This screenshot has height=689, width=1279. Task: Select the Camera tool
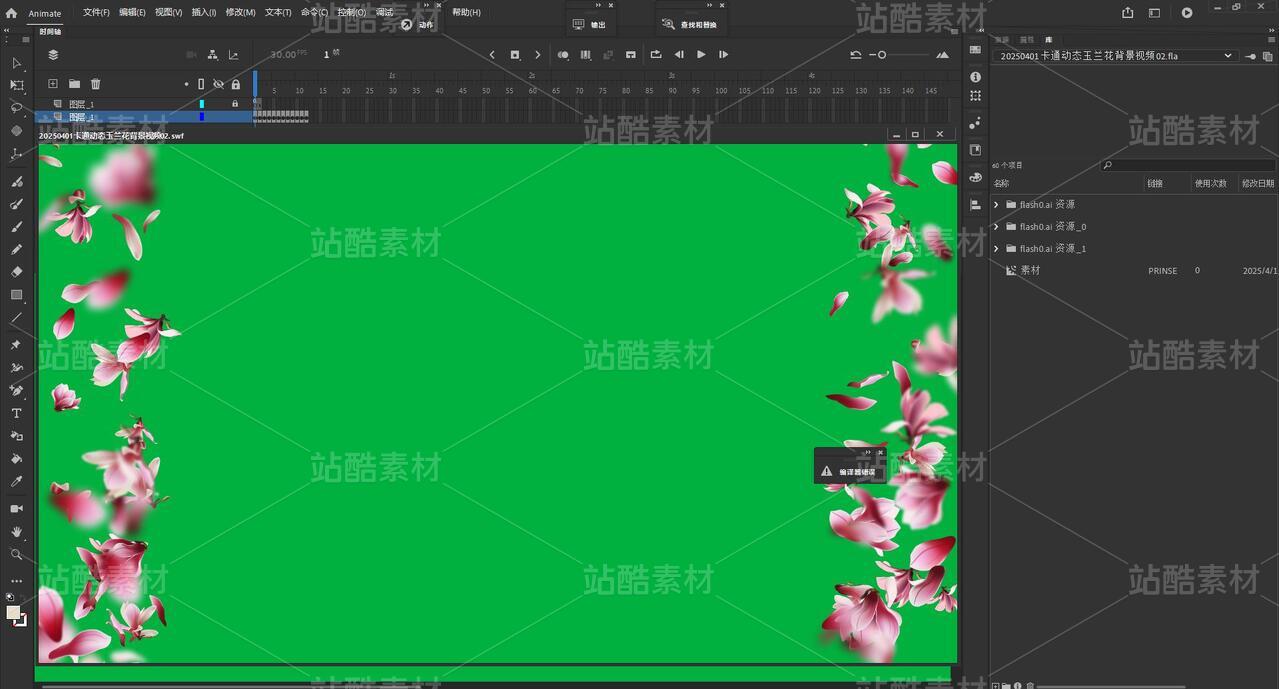tap(16, 508)
